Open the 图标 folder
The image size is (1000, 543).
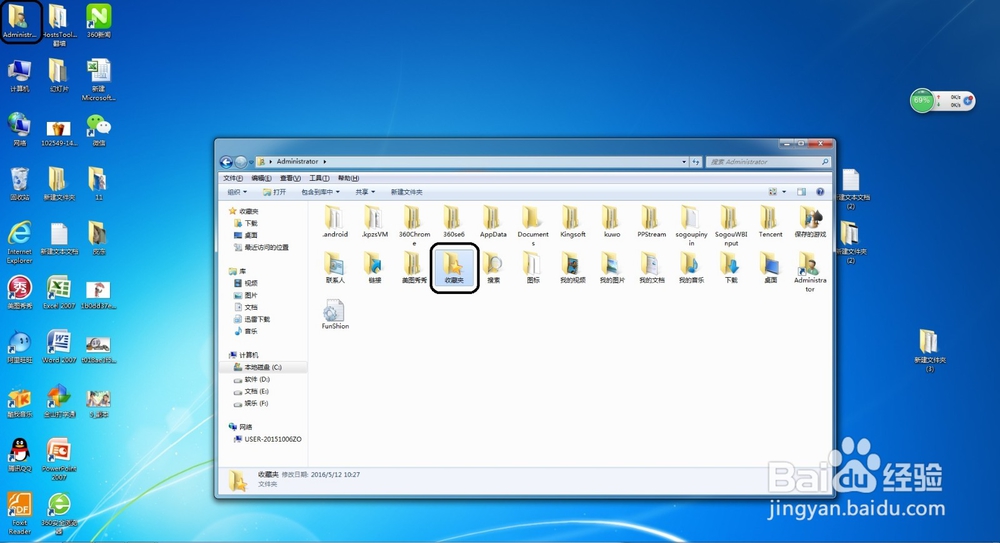pyautogui.click(x=533, y=267)
